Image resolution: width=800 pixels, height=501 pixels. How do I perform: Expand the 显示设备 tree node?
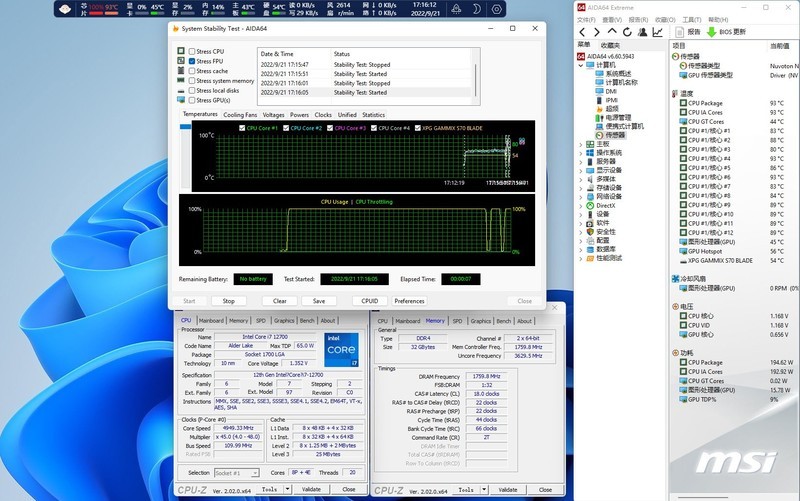[x=581, y=171]
